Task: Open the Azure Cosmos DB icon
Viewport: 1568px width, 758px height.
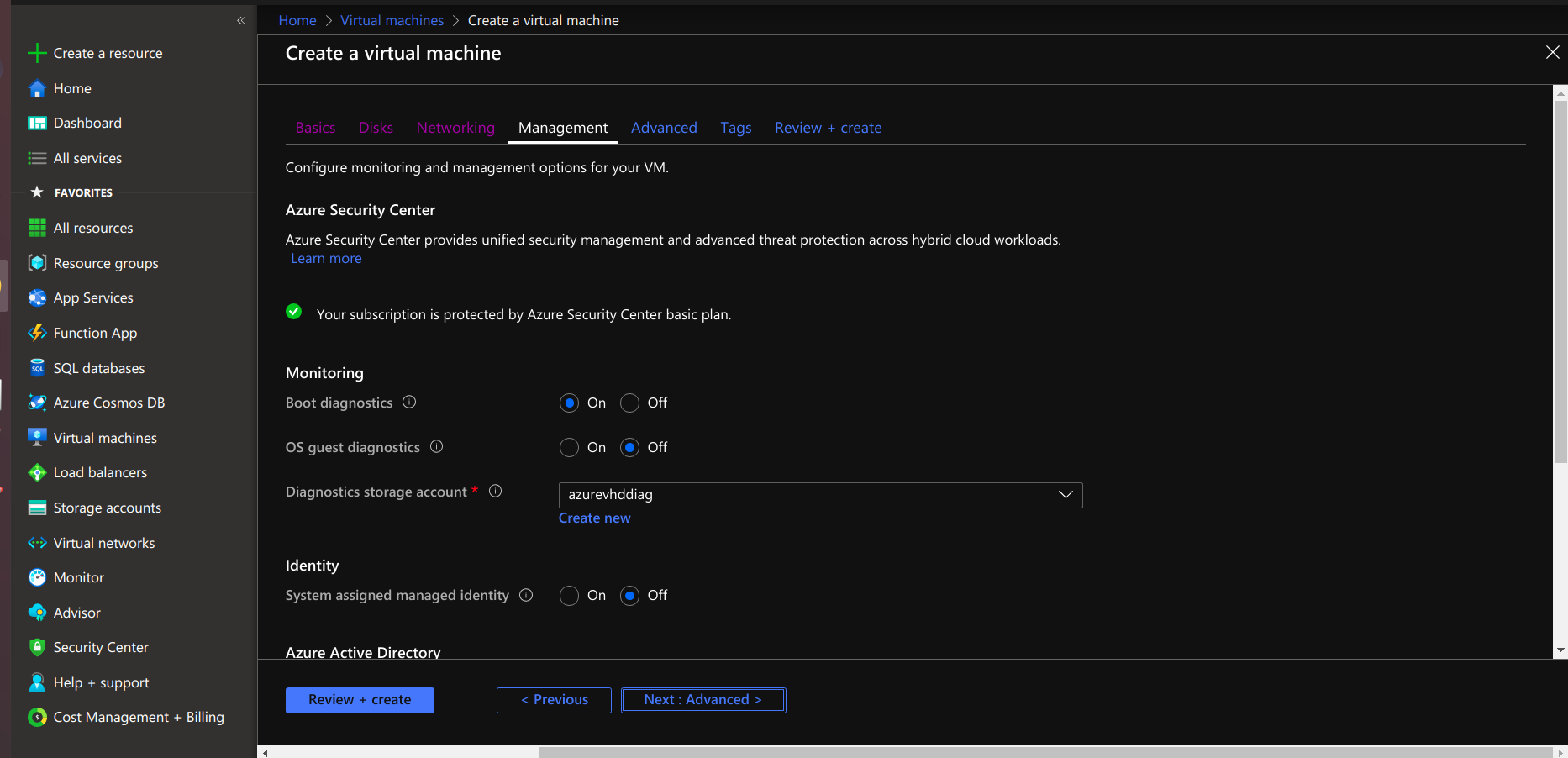Action: click(37, 403)
